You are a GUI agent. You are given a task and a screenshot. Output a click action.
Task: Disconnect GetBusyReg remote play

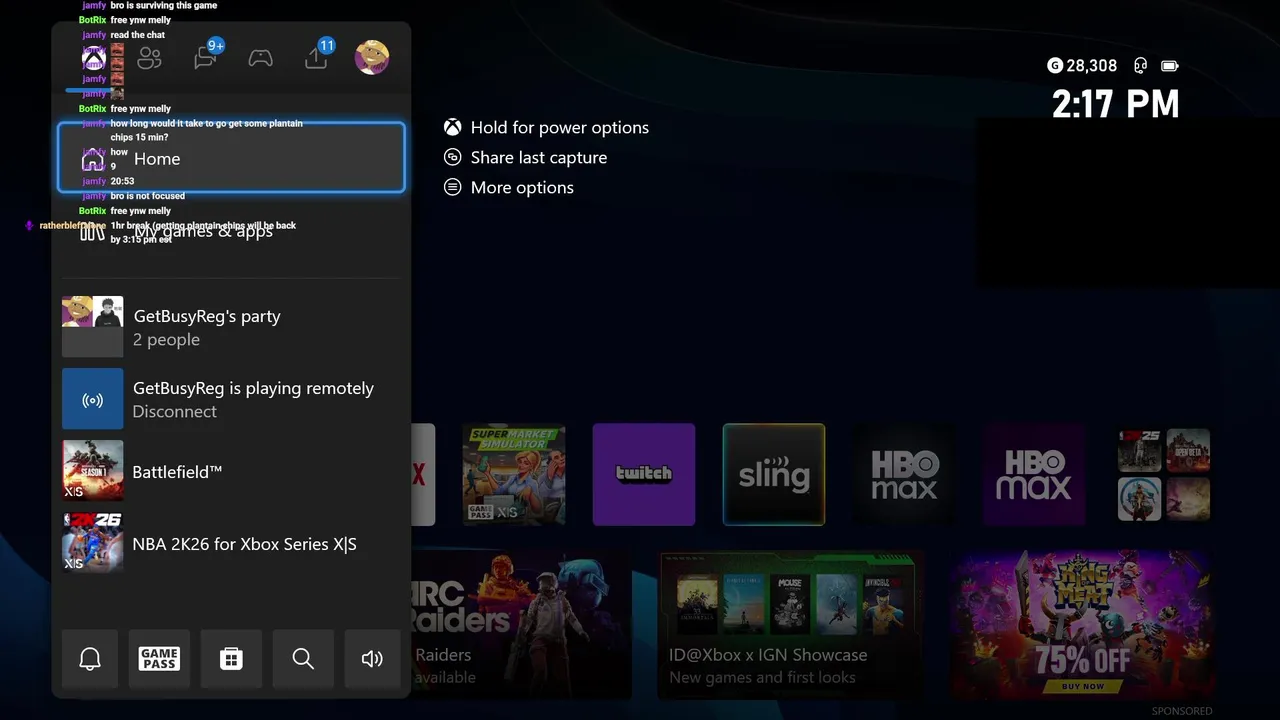tap(231, 399)
